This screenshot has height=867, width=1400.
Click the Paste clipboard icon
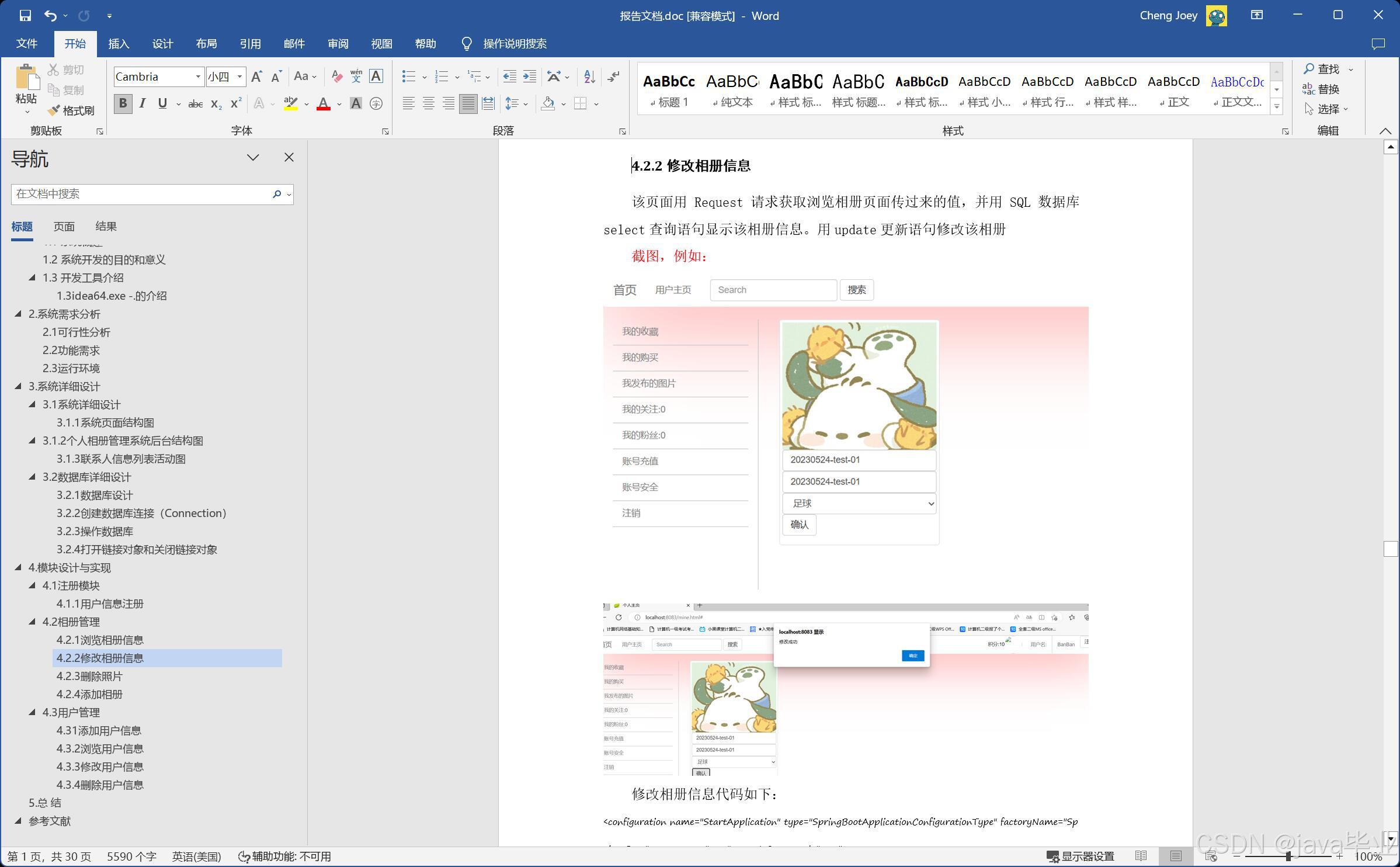tap(26, 77)
